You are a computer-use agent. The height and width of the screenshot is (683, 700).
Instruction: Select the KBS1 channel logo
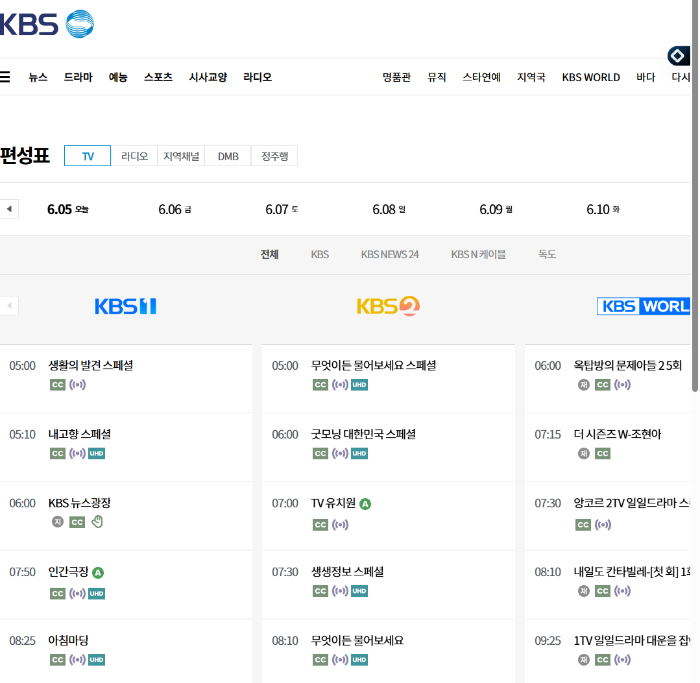(x=125, y=306)
